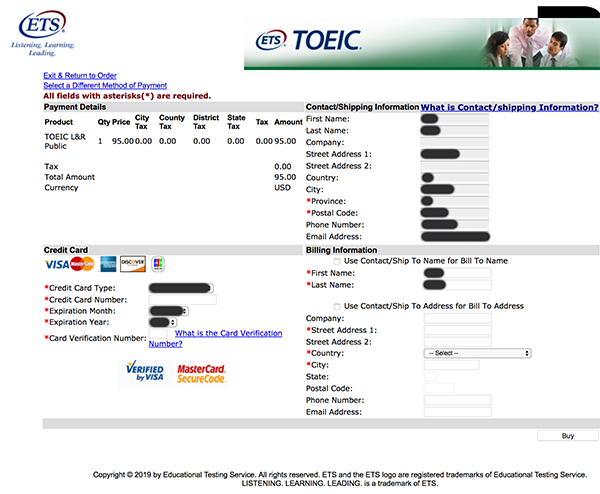
Task: Click the billing Phone Number field
Action: 457,400
